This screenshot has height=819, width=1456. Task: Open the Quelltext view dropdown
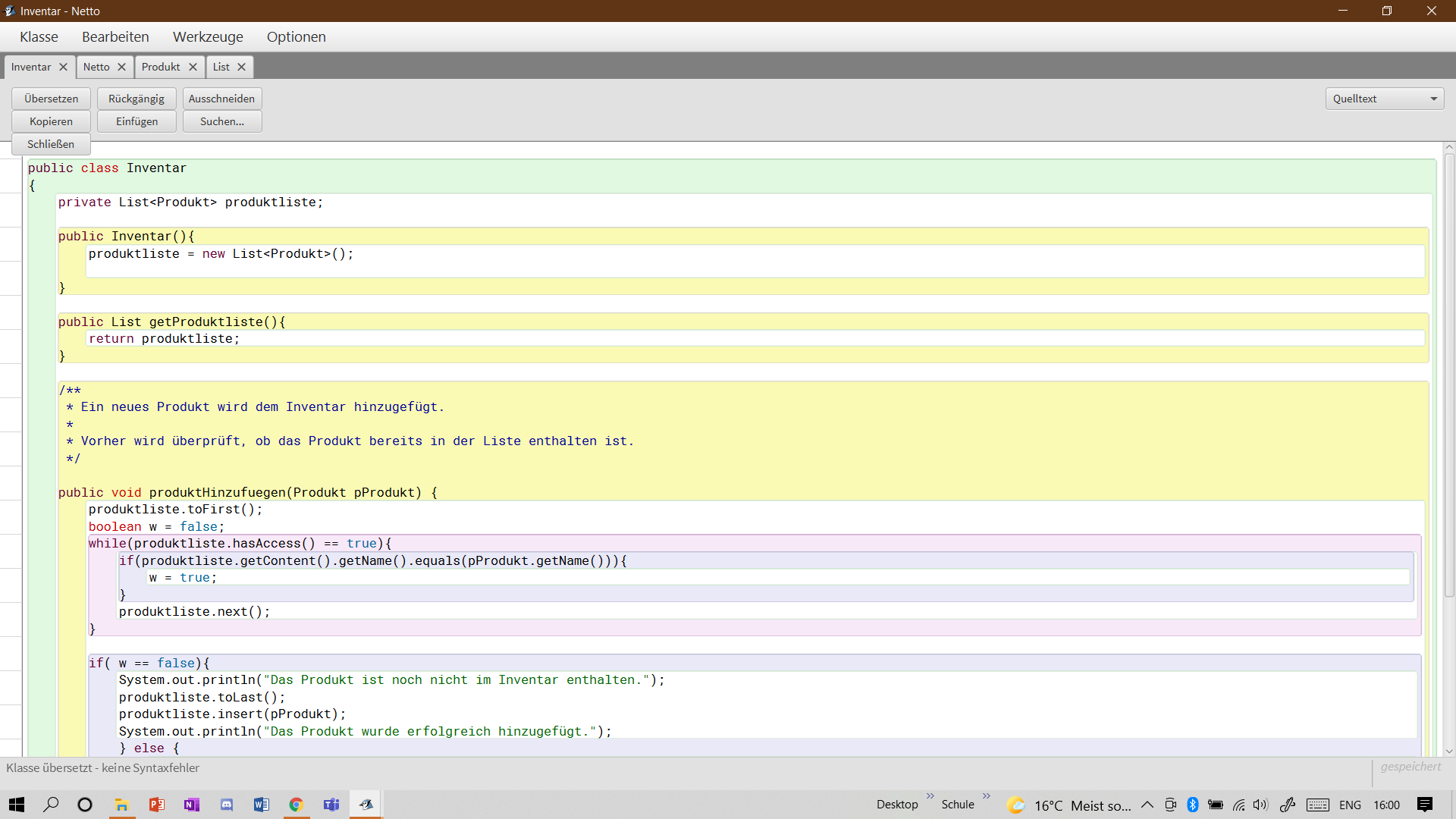pyautogui.click(x=1384, y=99)
